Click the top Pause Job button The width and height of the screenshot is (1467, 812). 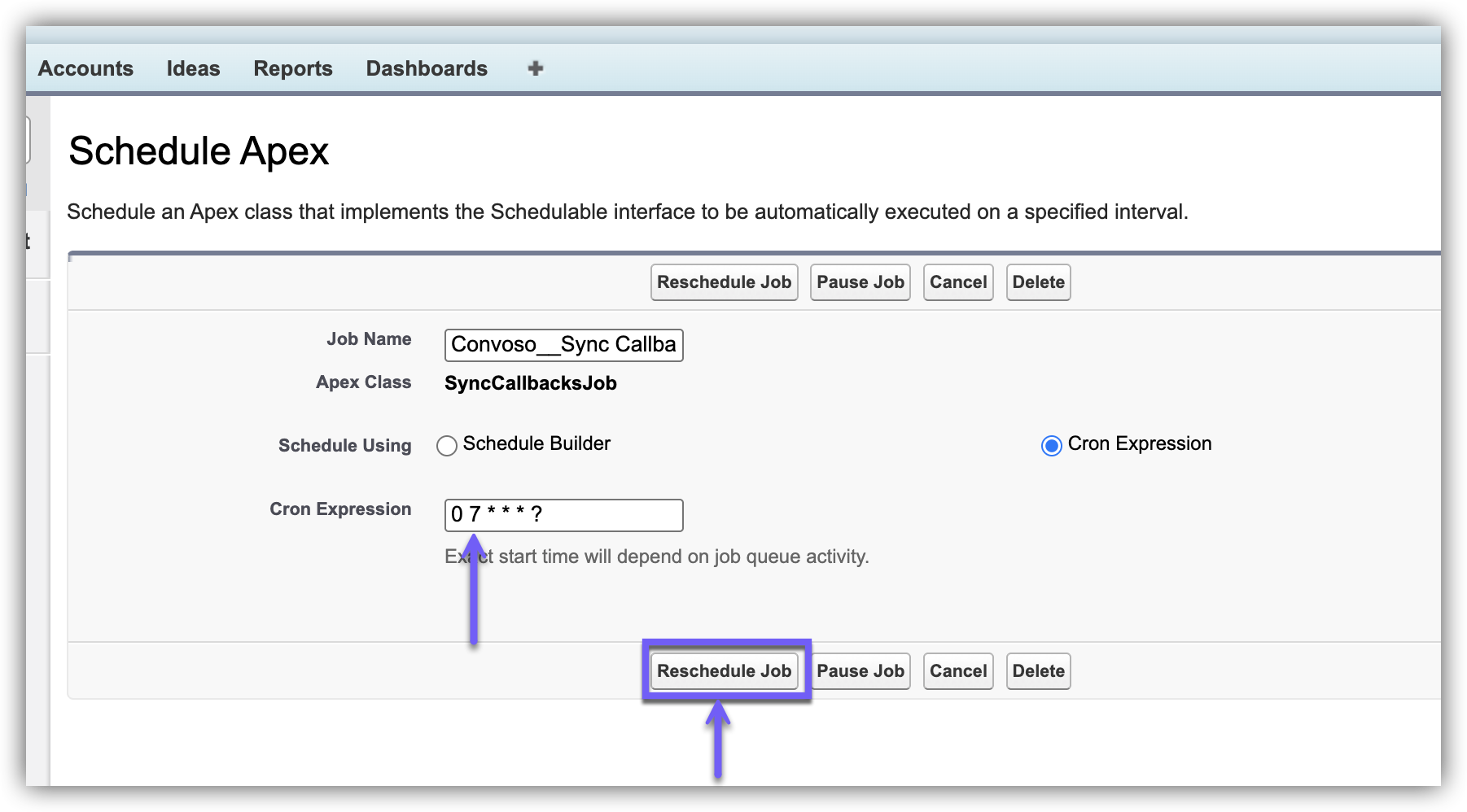pyautogui.click(x=860, y=282)
